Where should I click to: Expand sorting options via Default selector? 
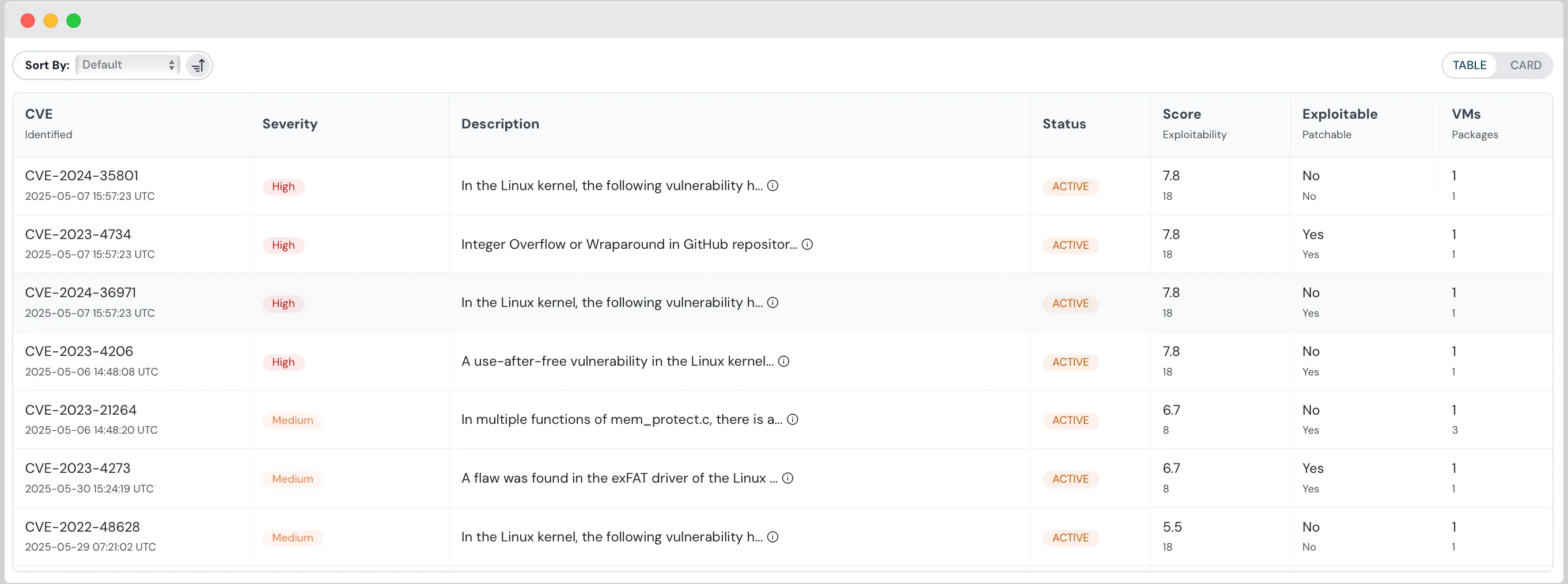[127, 65]
